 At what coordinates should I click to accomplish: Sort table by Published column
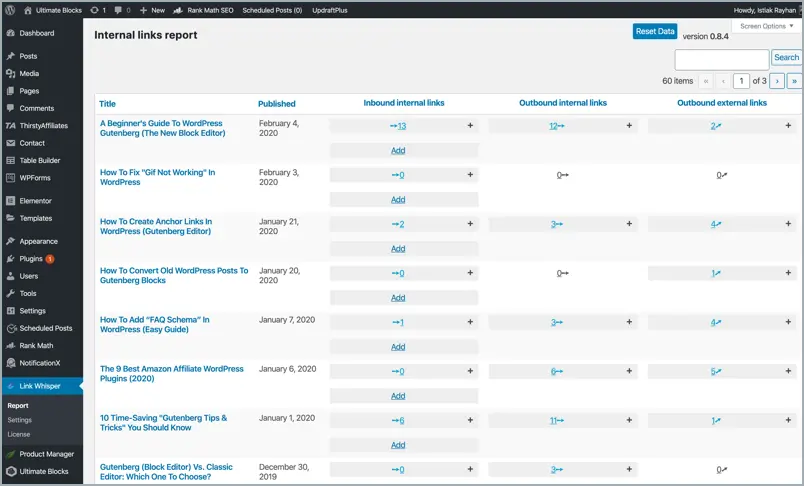[x=276, y=104]
